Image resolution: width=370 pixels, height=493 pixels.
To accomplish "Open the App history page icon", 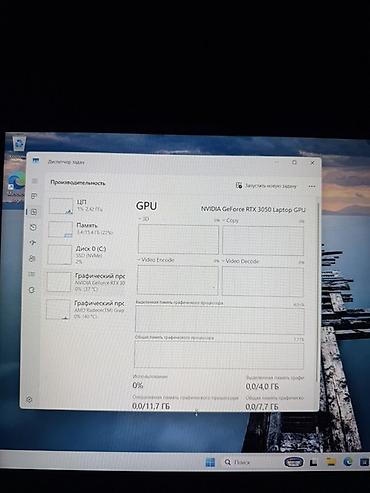I will [33, 227].
